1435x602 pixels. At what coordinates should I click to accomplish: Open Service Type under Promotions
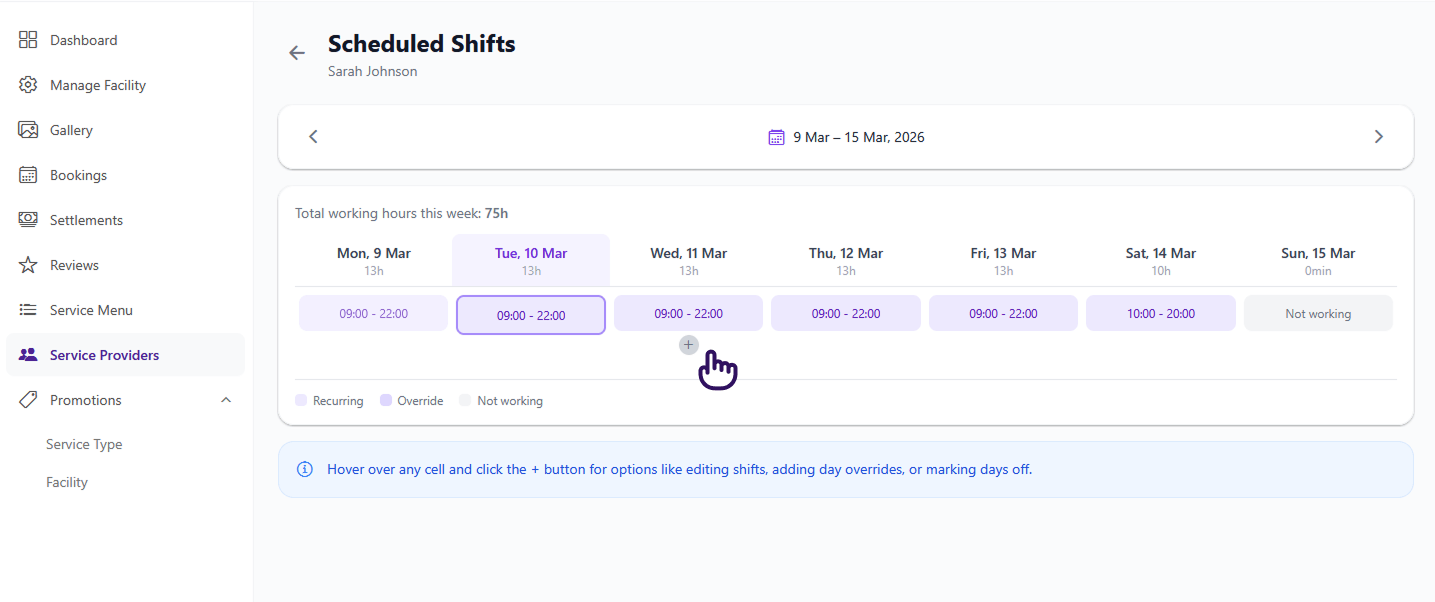(x=84, y=444)
